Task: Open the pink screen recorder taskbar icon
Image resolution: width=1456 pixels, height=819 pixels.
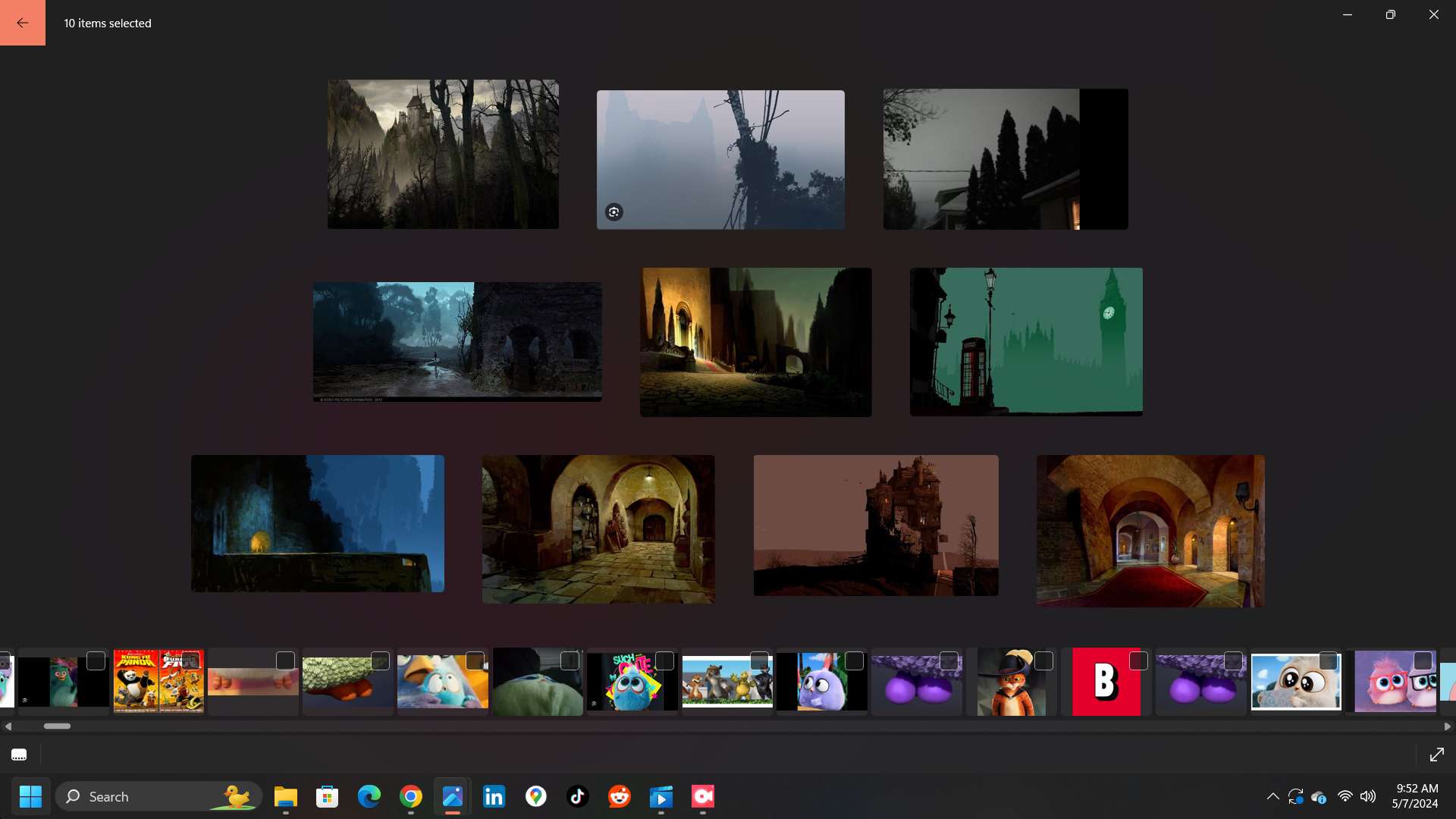Action: (x=703, y=796)
